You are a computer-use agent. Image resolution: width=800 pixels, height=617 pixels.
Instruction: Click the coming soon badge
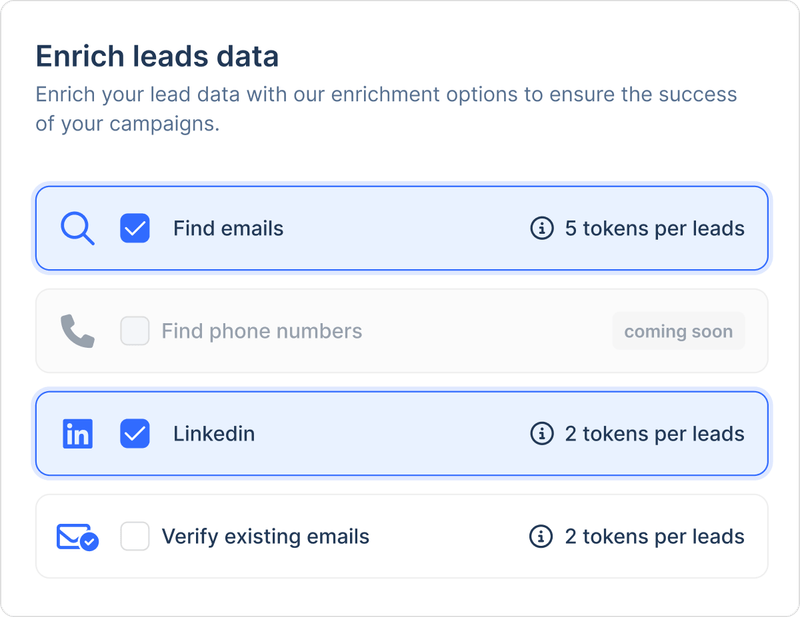tap(678, 331)
